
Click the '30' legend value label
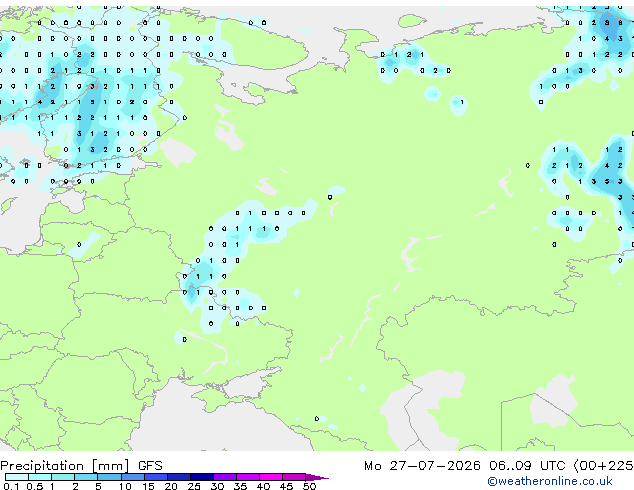point(217,486)
